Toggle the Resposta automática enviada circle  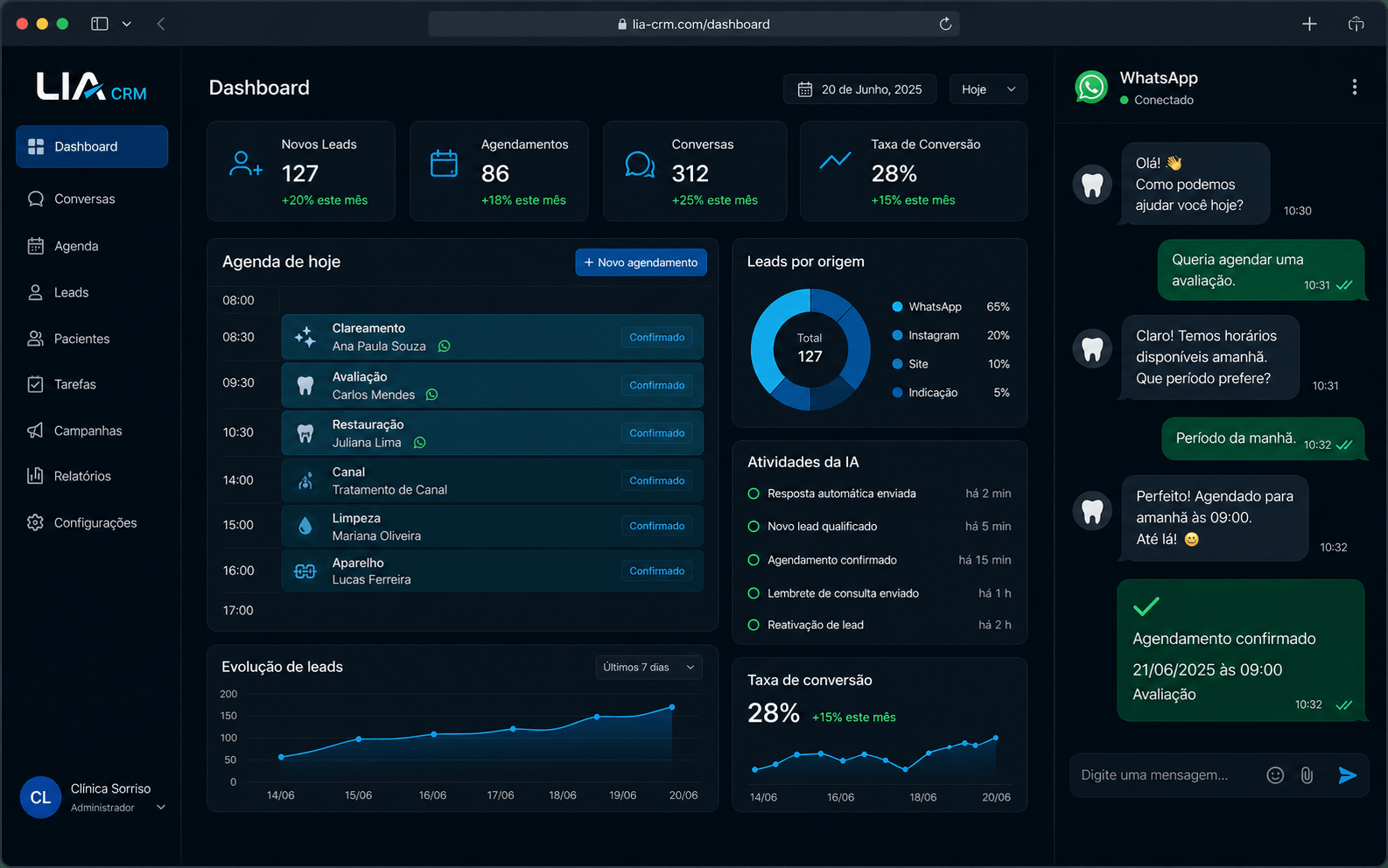754,493
